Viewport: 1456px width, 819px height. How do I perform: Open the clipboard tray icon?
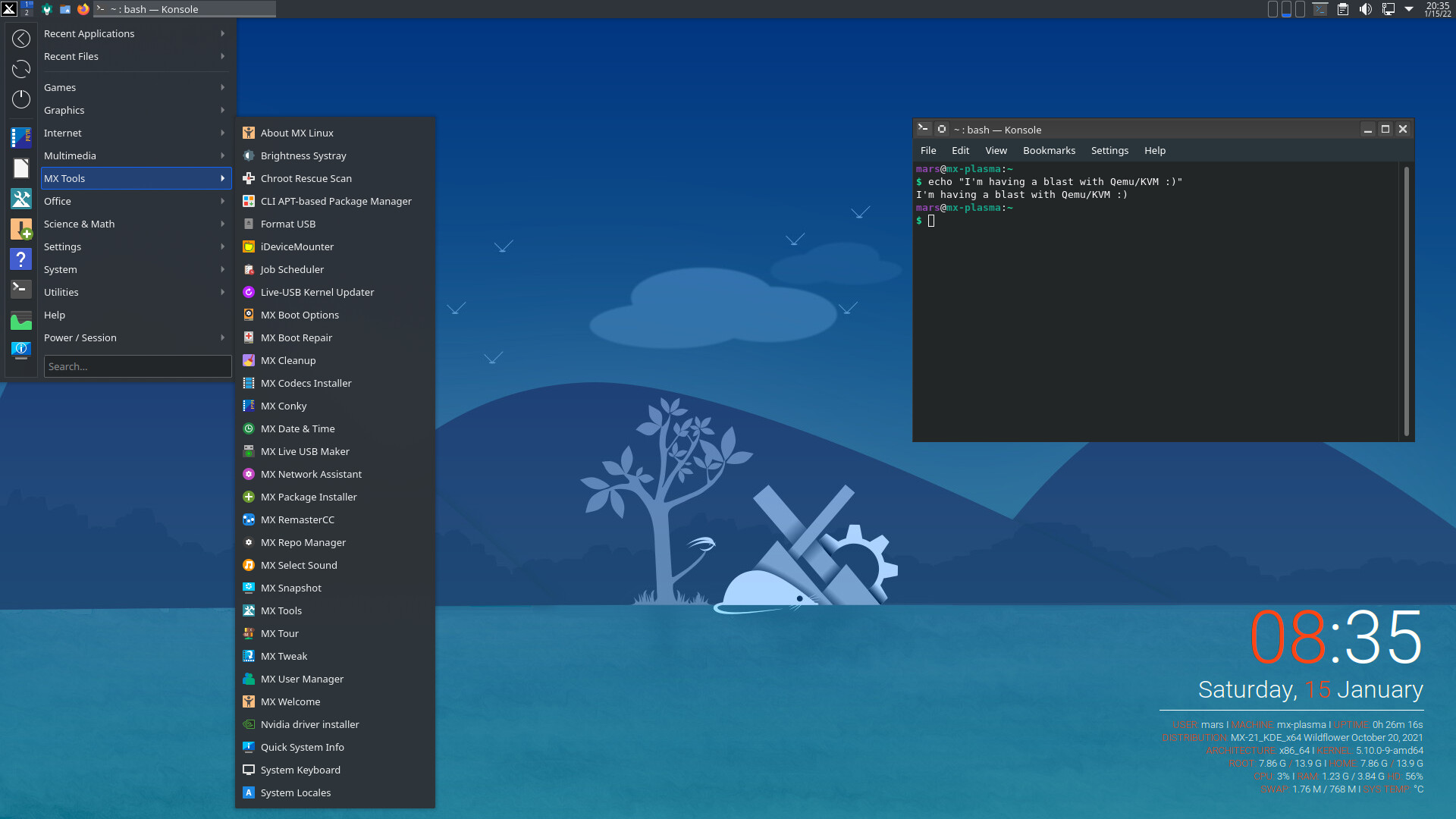tap(1343, 9)
